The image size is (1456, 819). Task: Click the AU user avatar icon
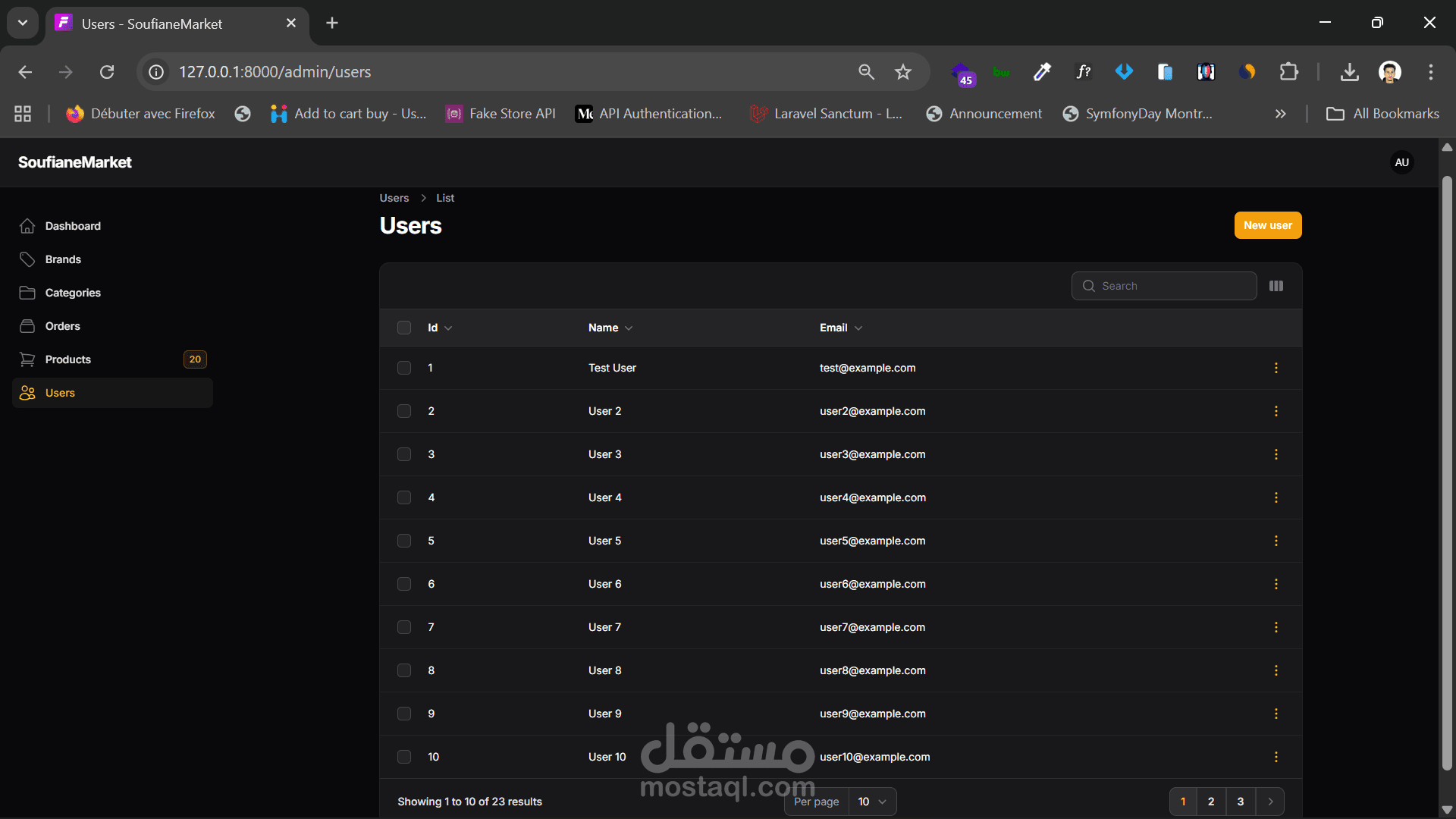[x=1401, y=162]
